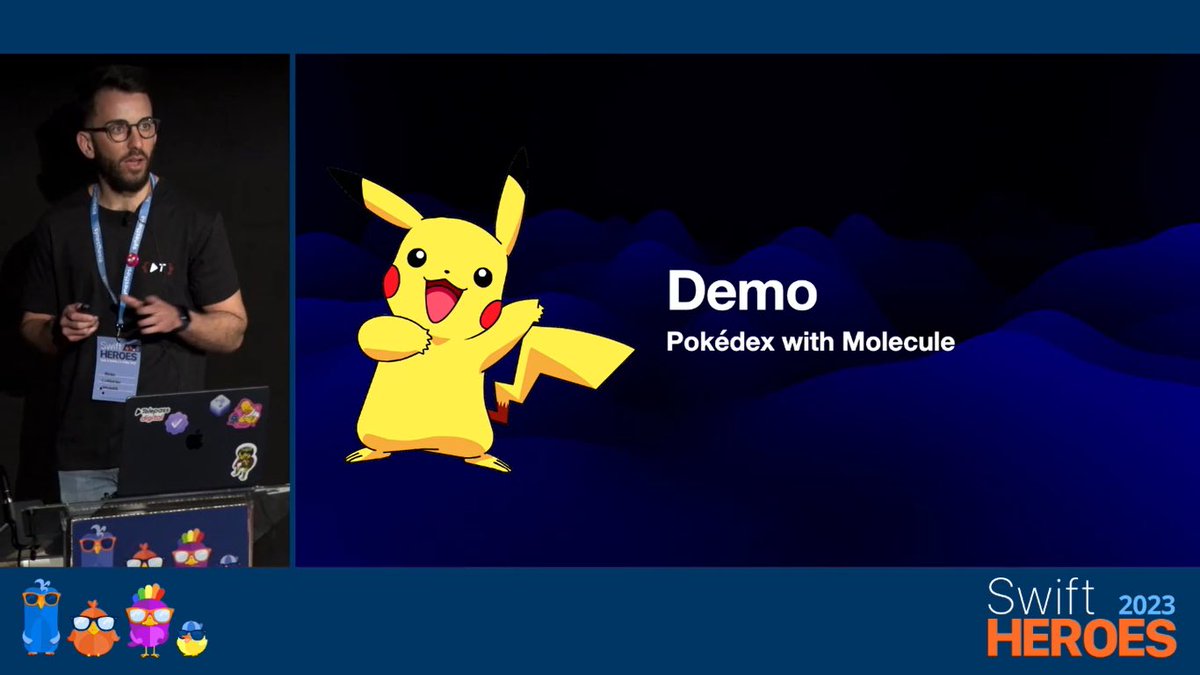Click the purple rainbow-haired bird in the footer
The height and width of the screenshot is (675, 1200).
(149, 620)
